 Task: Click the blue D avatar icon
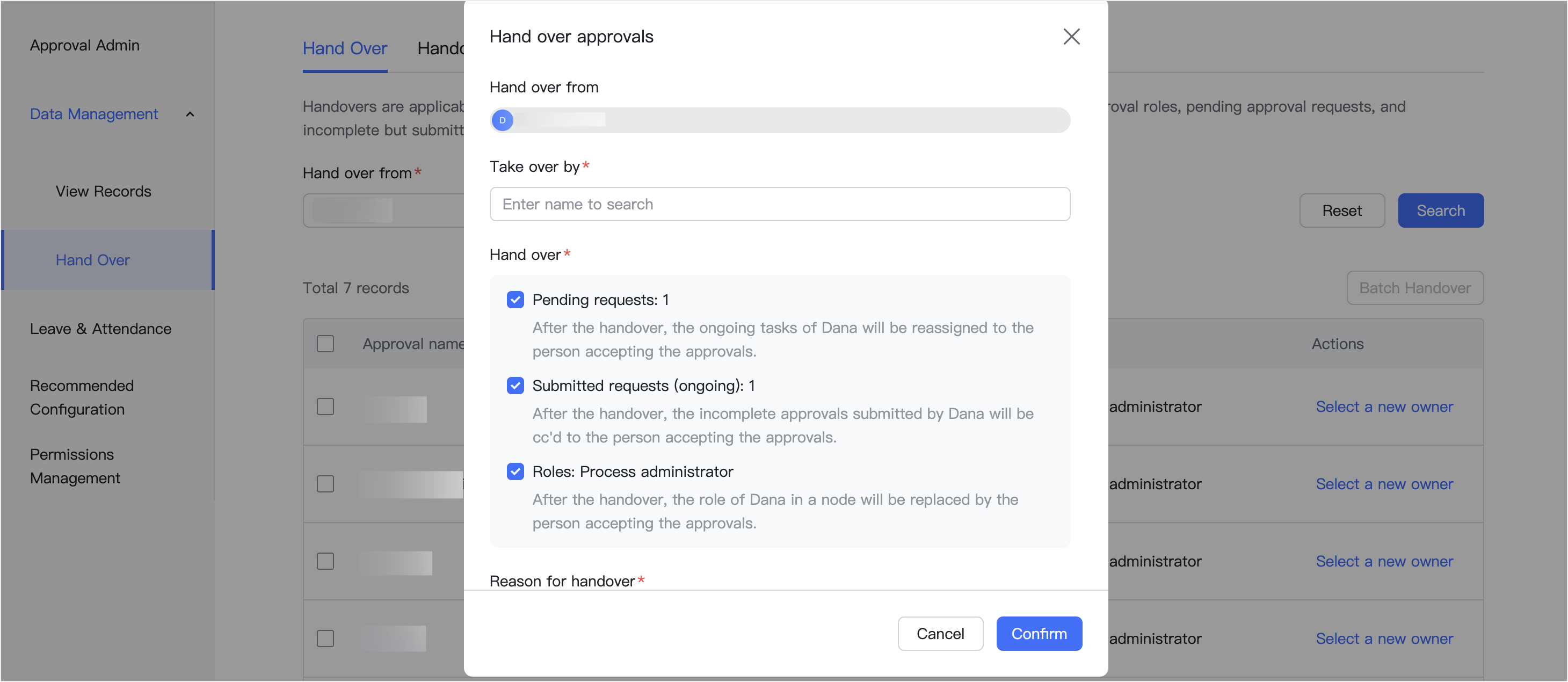point(502,120)
